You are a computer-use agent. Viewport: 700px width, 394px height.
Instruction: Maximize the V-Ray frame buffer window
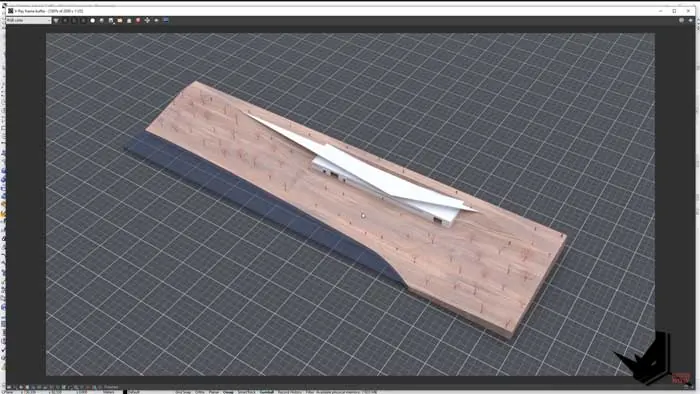click(x=674, y=11)
